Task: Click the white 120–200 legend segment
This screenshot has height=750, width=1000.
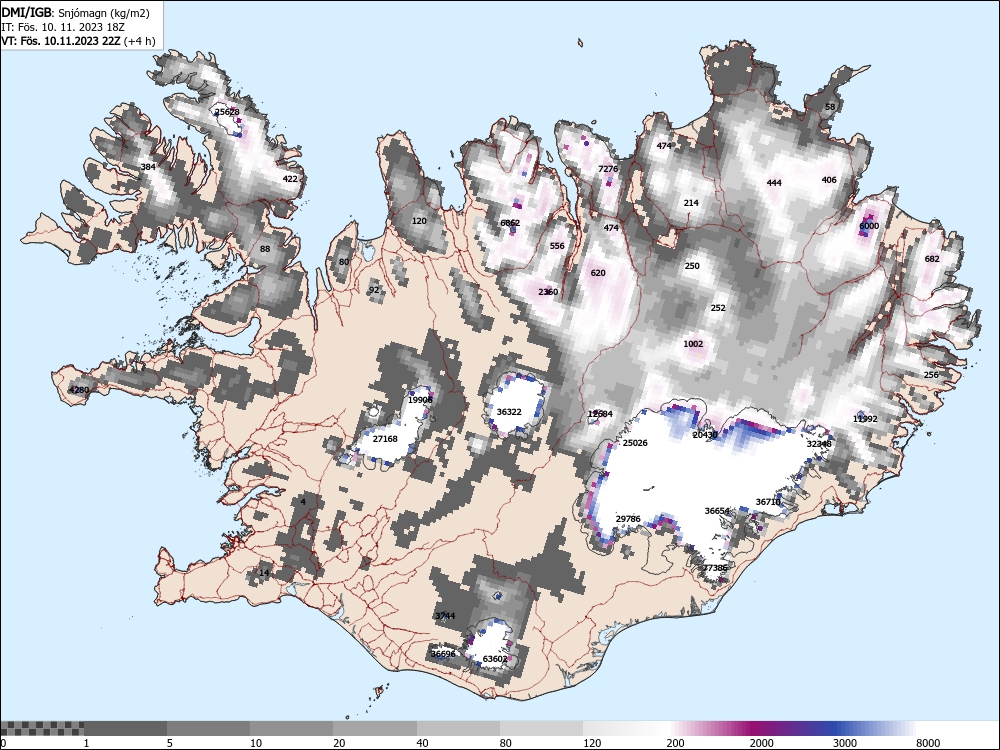Action: (x=625, y=728)
